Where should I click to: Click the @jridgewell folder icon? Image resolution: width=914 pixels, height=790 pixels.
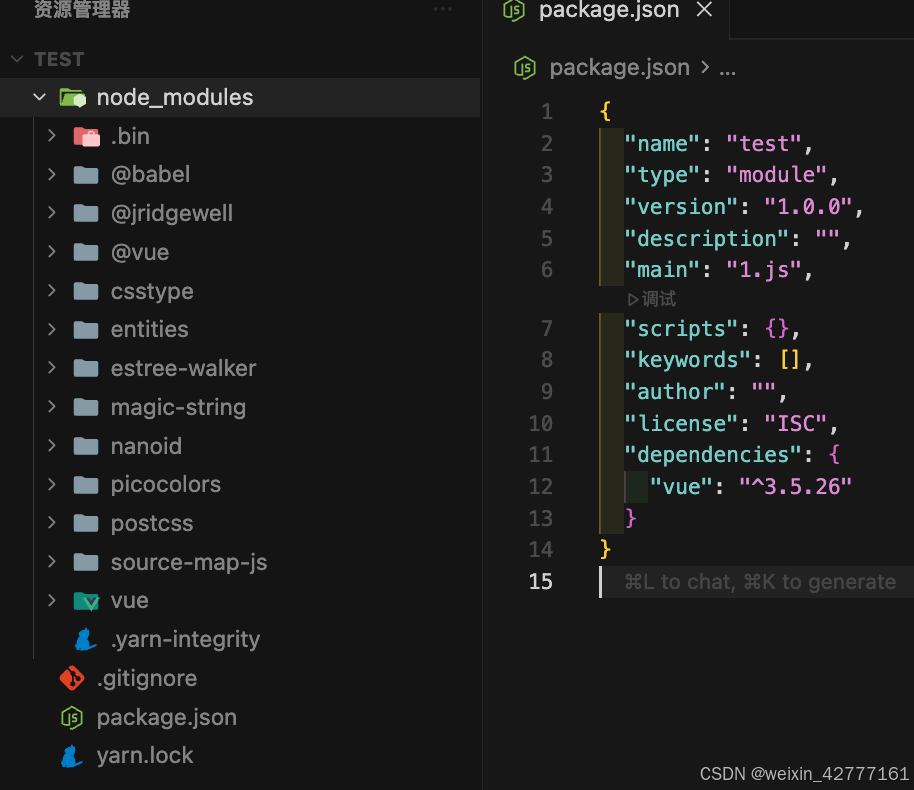[86, 213]
